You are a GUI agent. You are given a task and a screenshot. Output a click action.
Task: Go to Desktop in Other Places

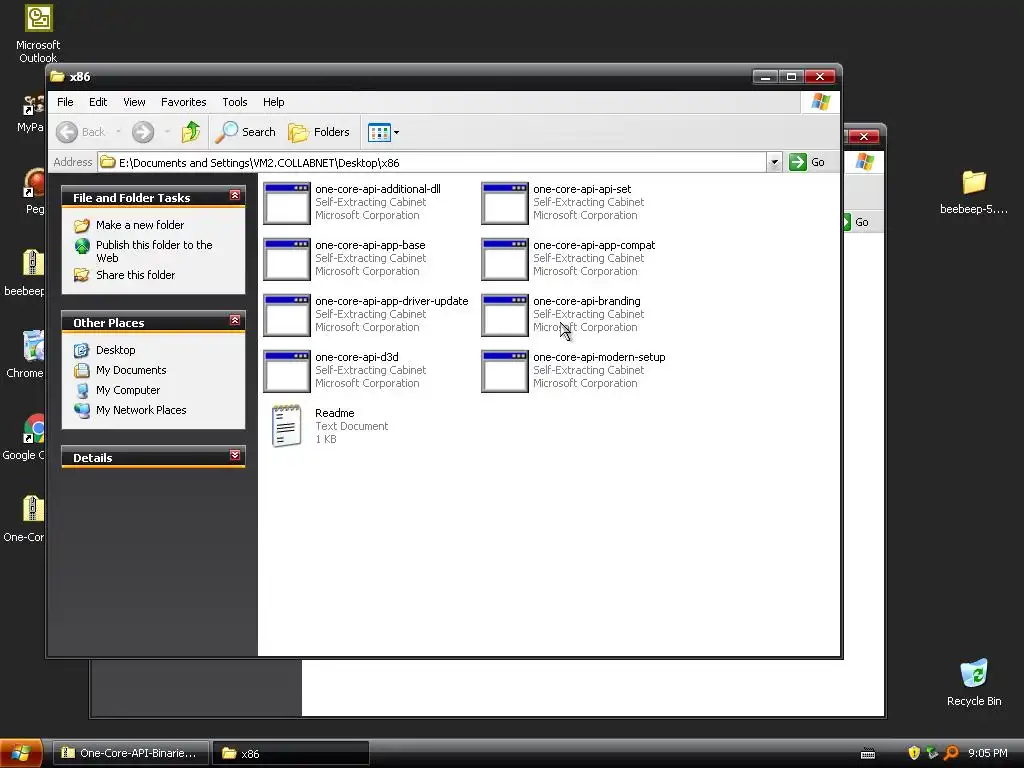coord(116,350)
